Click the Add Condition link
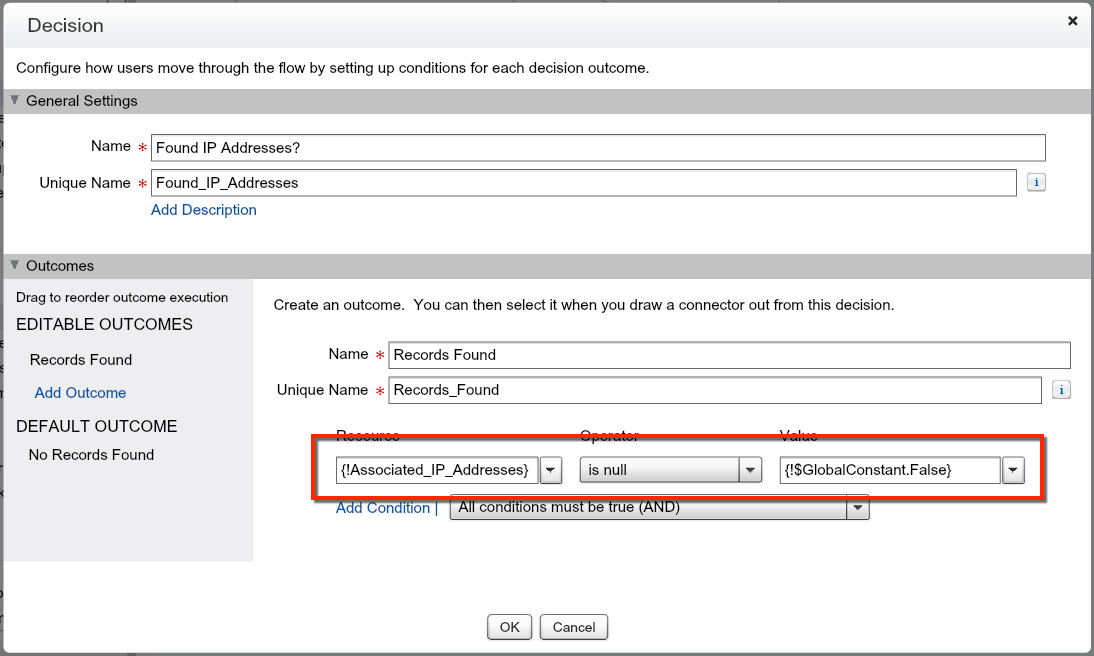 [x=382, y=508]
